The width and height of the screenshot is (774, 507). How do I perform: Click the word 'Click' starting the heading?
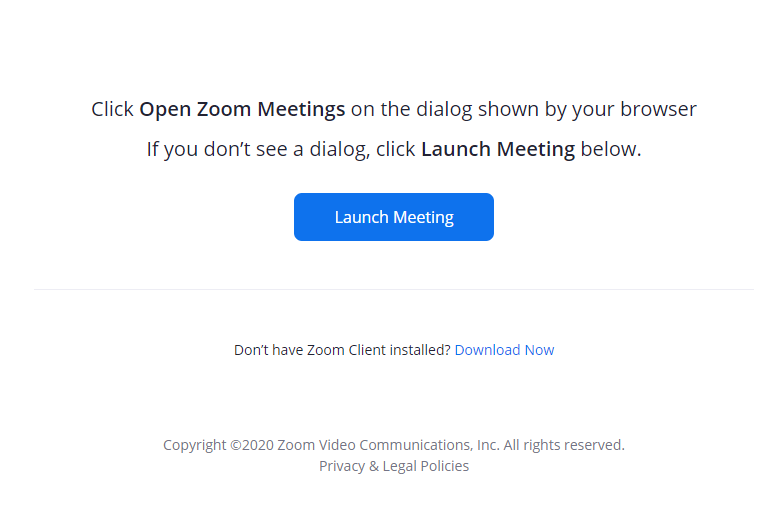[x=112, y=109]
